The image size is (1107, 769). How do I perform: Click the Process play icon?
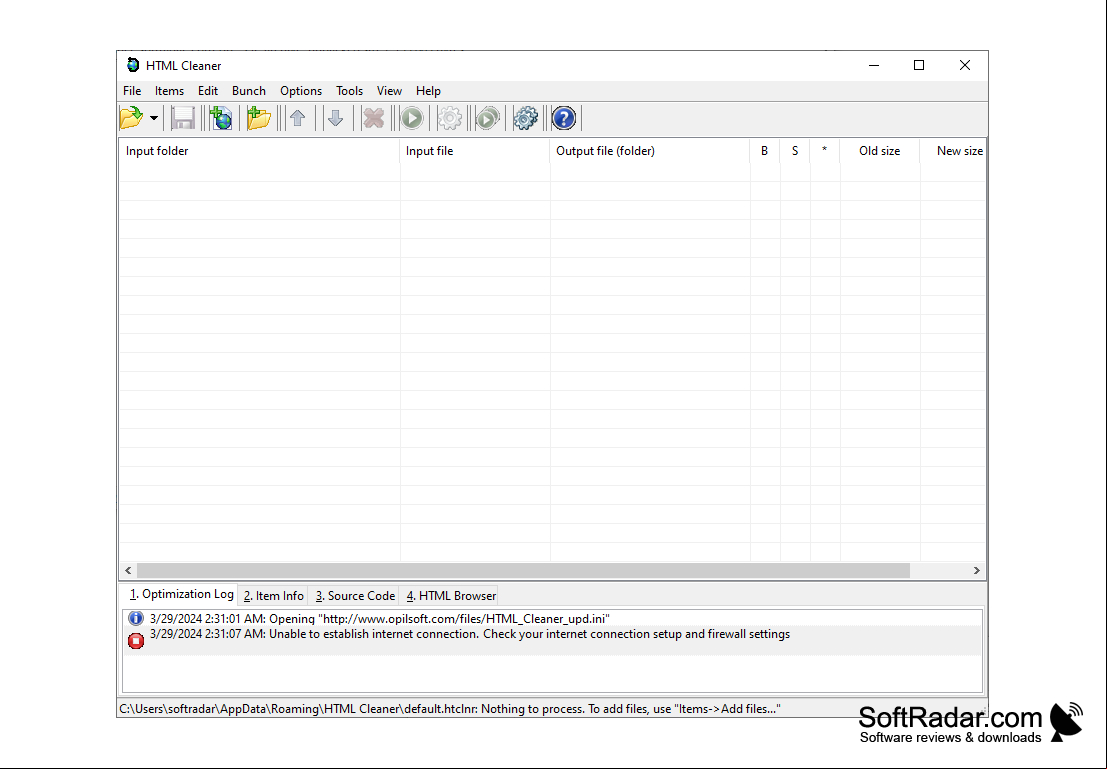point(412,118)
